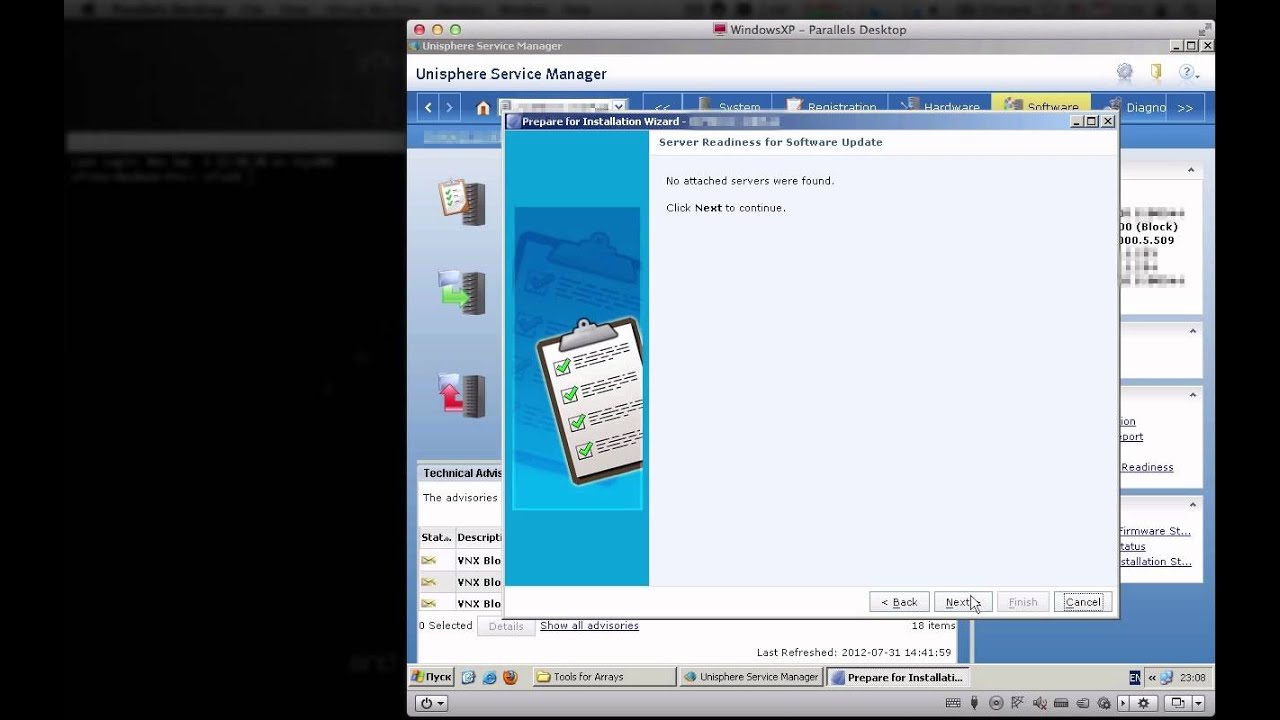
Task: Click Next in the Prepare for Installation Wizard
Action: pos(963,602)
